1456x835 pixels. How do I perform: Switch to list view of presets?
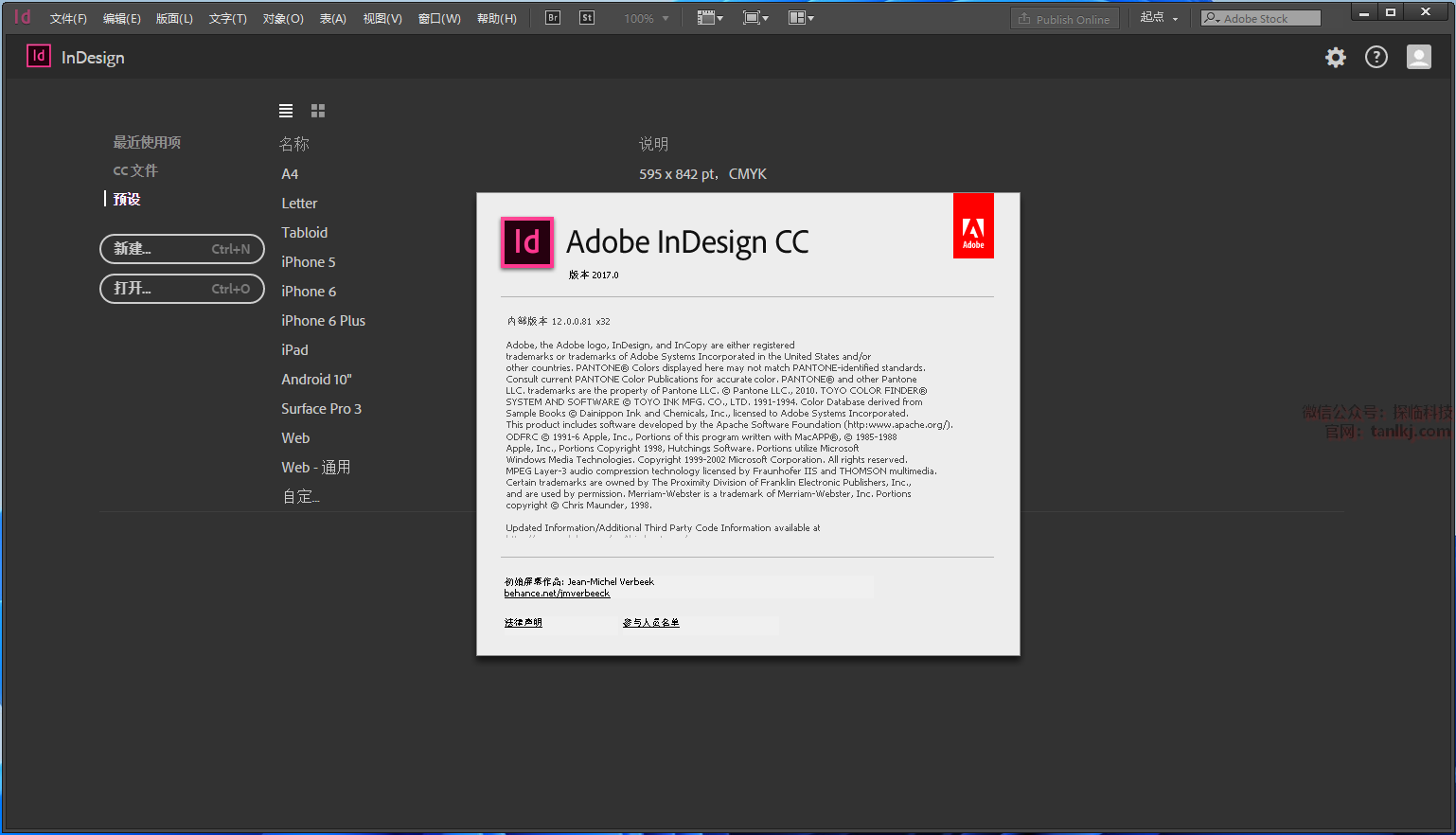[x=286, y=111]
